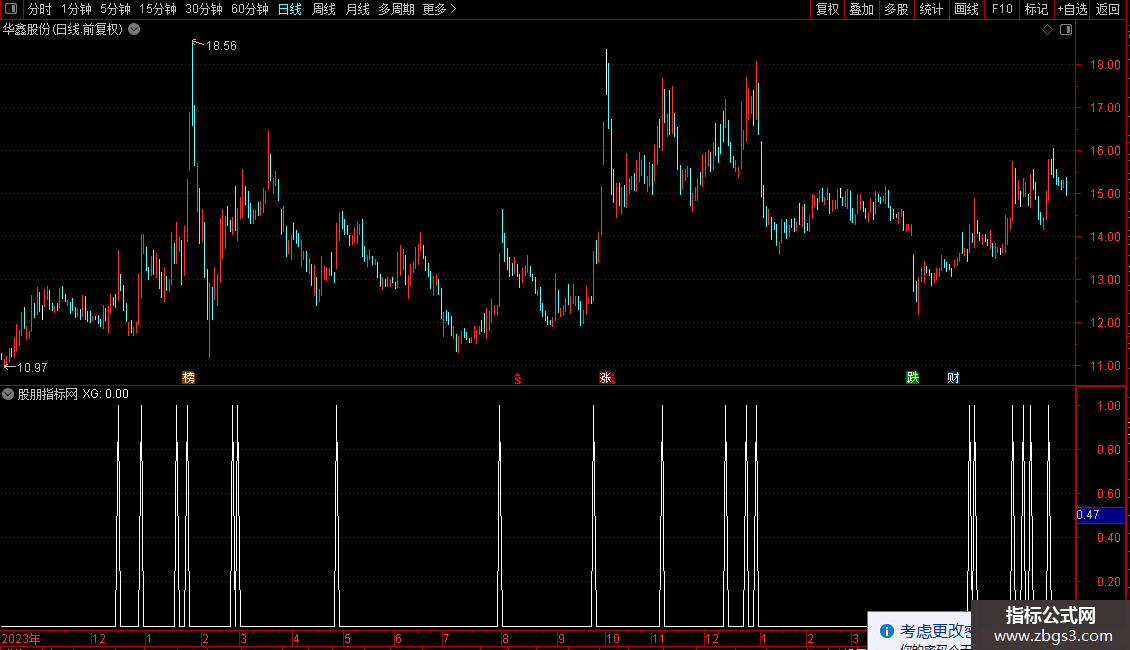Click the month 10 label on timeline
Viewport: 1130px width, 650px height.
613,638
